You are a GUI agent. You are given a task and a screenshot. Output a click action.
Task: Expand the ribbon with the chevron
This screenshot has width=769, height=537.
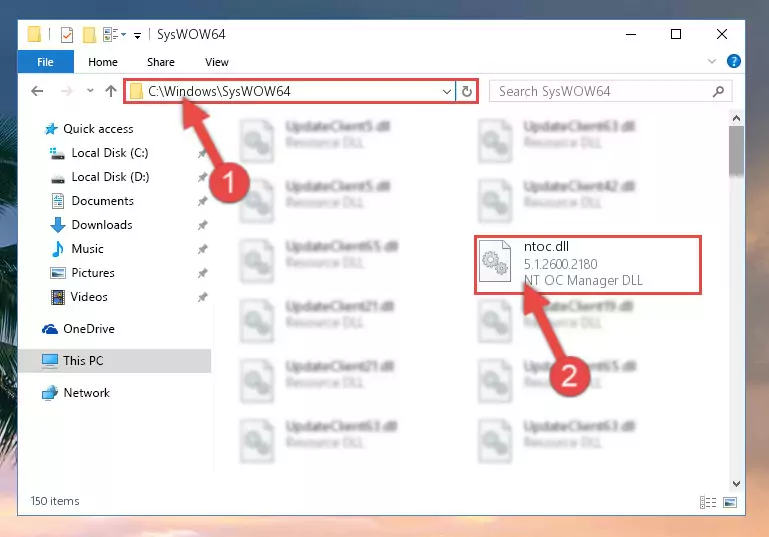click(712, 62)
